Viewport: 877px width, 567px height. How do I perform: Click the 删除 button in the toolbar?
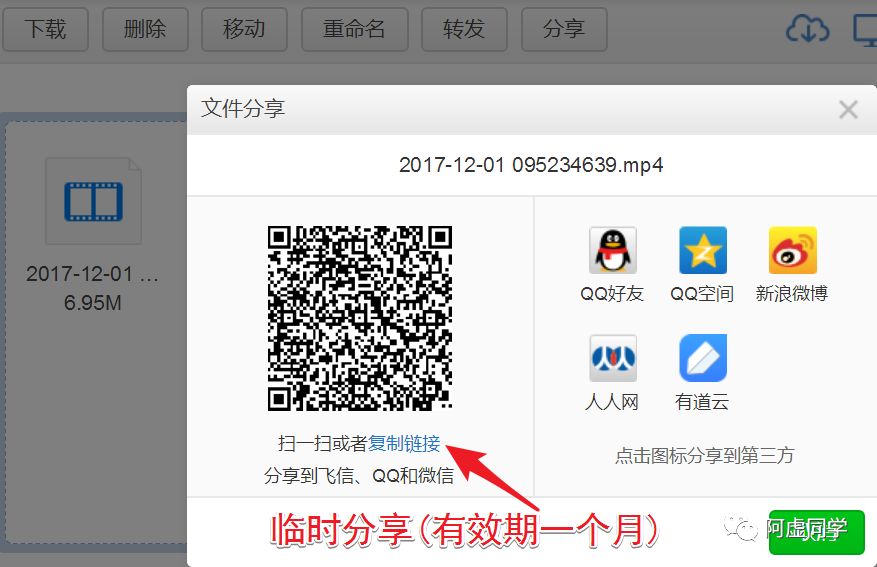(x=145, y=29)
